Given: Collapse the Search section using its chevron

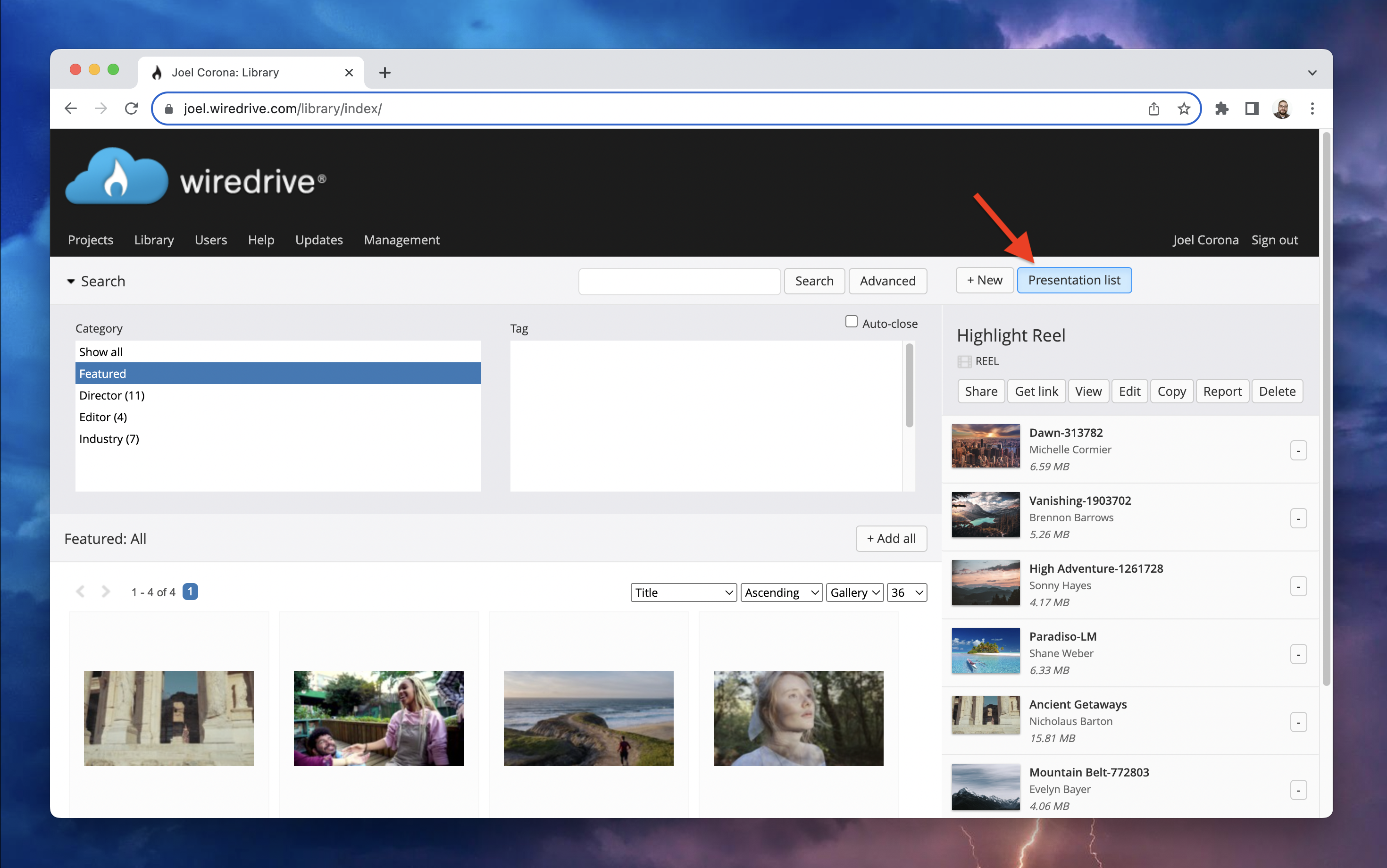Looking at the screenshot, I should (x=71, y=281).
